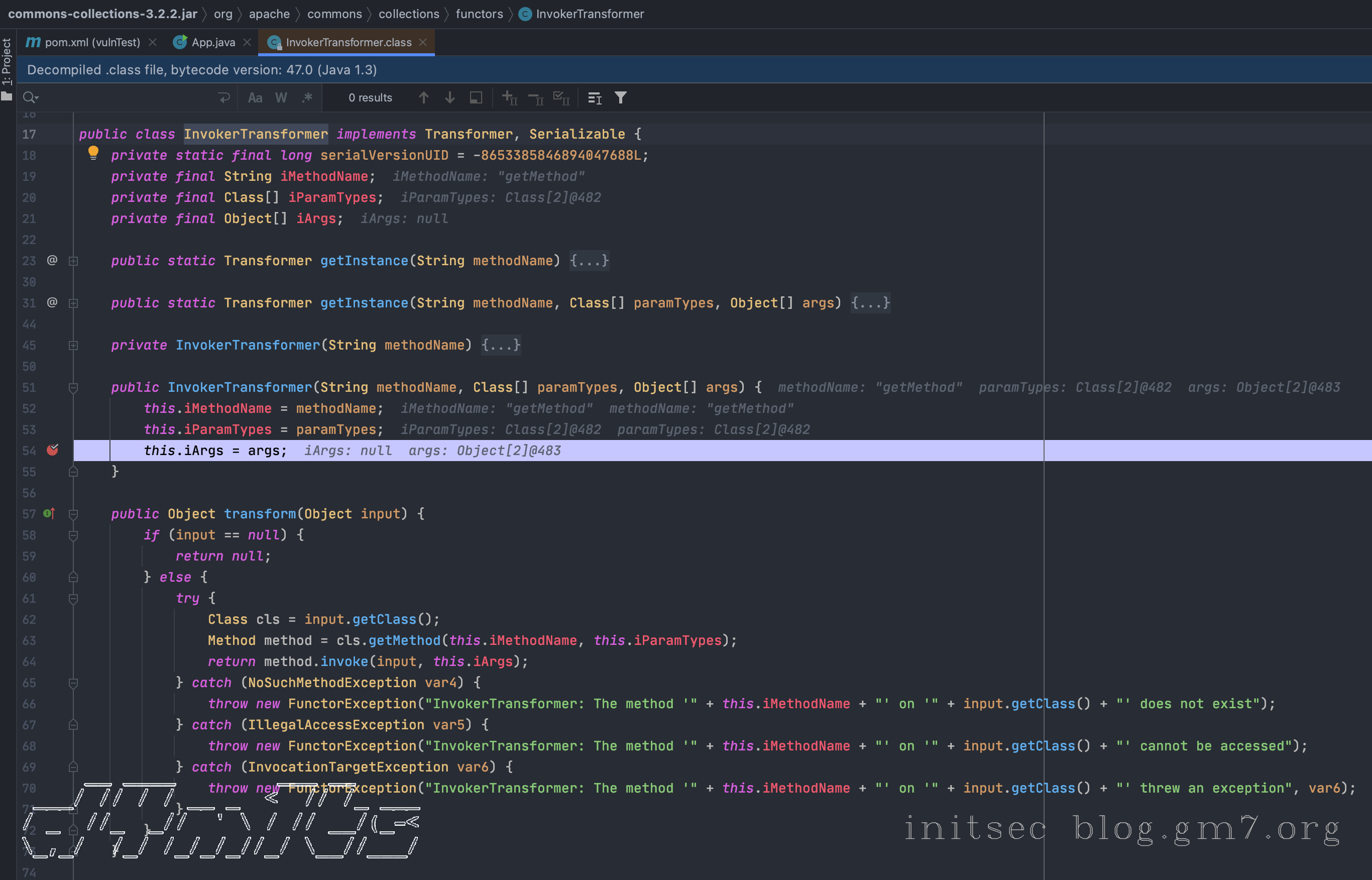This screenshot has height=880, width=1372.
Task: Go to next search occurrence arrow
Action: 450,98
